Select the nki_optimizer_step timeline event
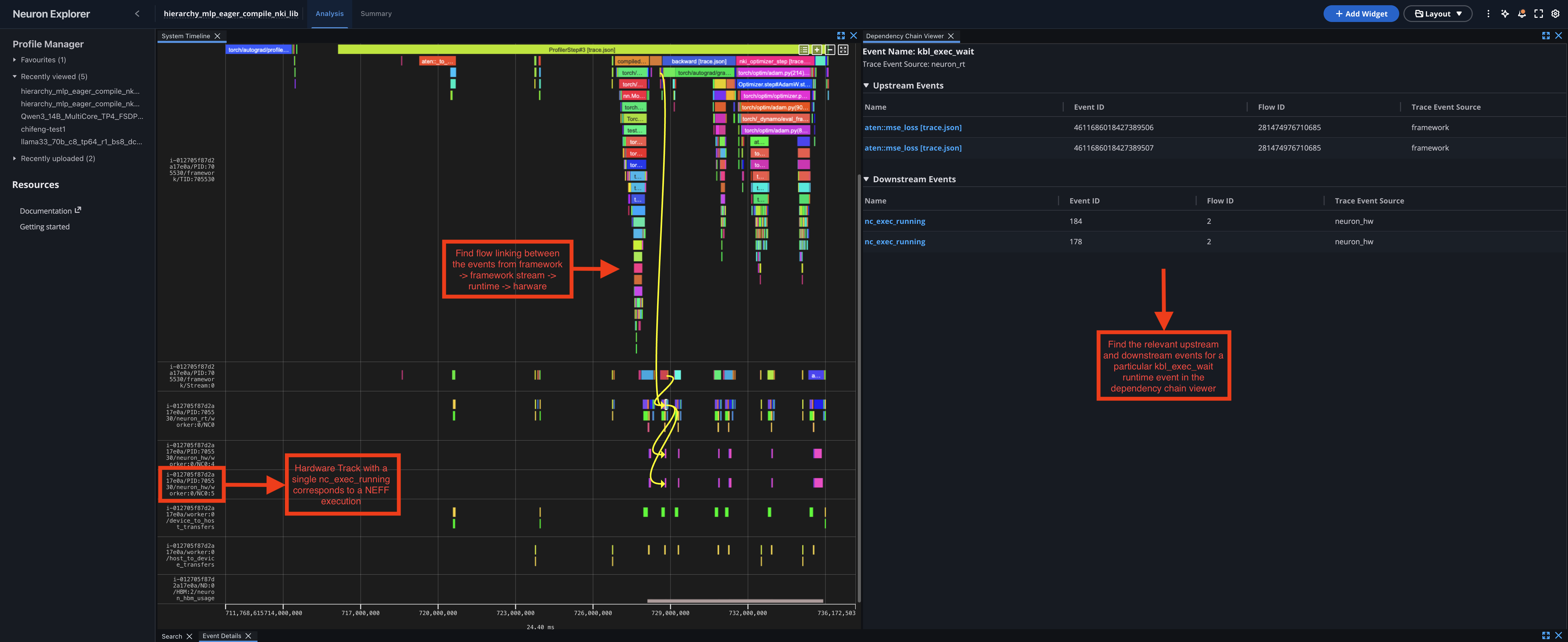 click(x=775, y=61)
